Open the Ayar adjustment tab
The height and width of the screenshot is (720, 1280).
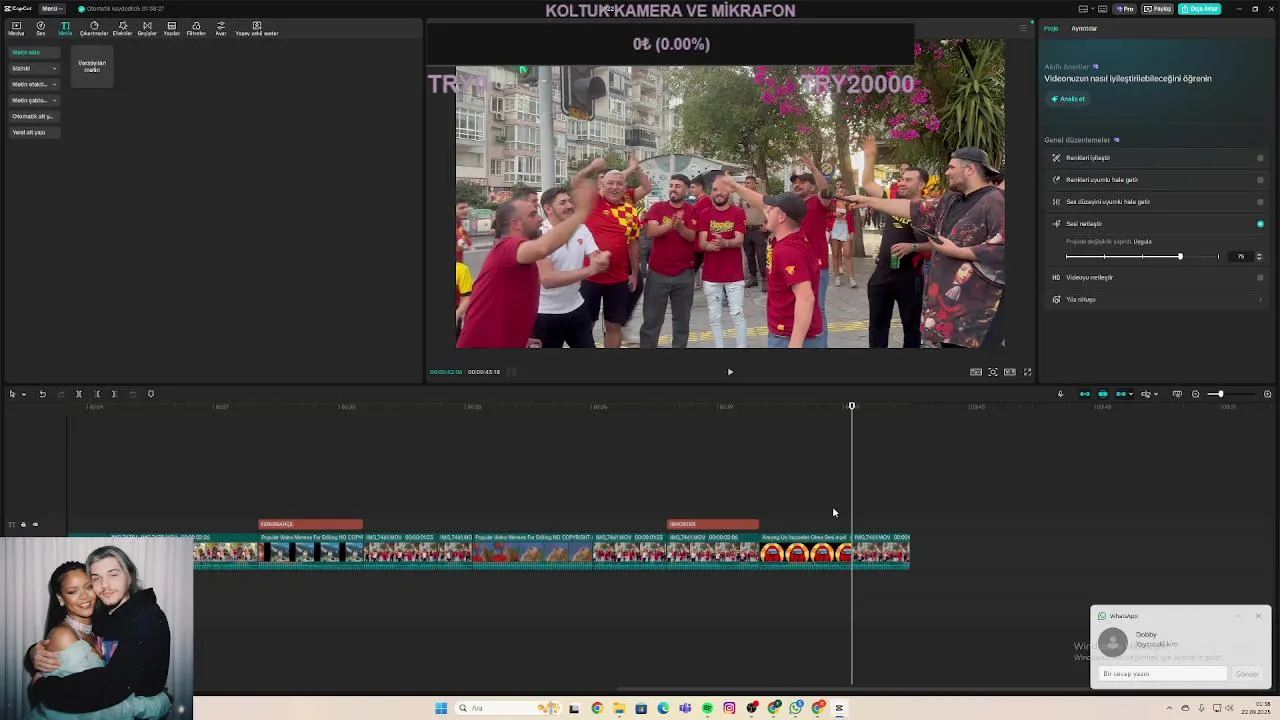(221, 28)
